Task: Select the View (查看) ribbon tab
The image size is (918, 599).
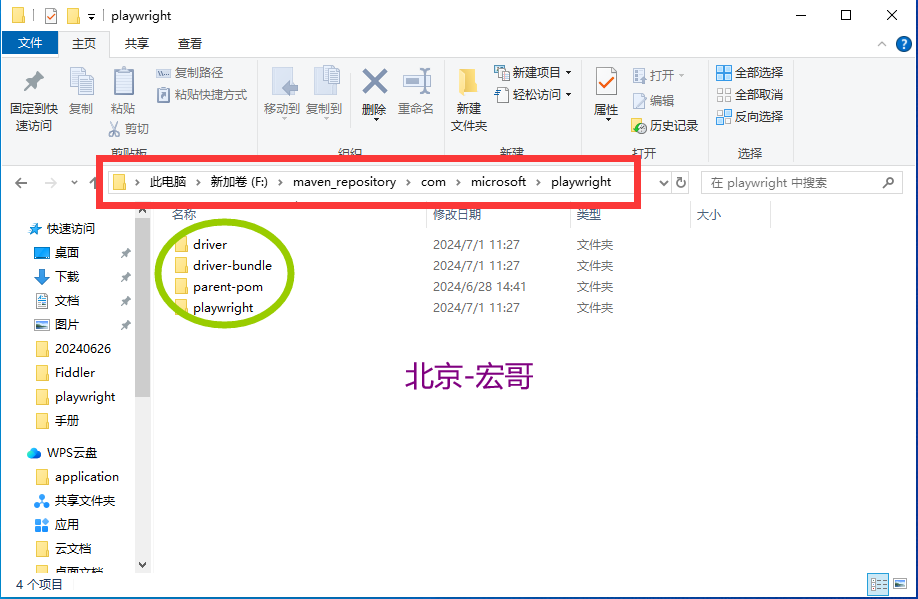Action: [x=190, y=43]
